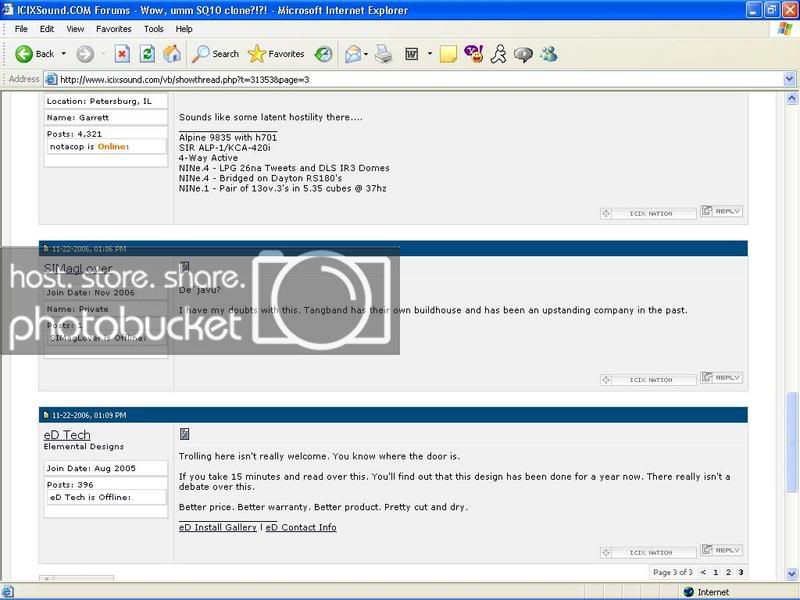Image resolution: width=800 pixels, height=600 pixels.
Task: Refresh the page with the green arrows icon
Action: (x=147, y=54)
